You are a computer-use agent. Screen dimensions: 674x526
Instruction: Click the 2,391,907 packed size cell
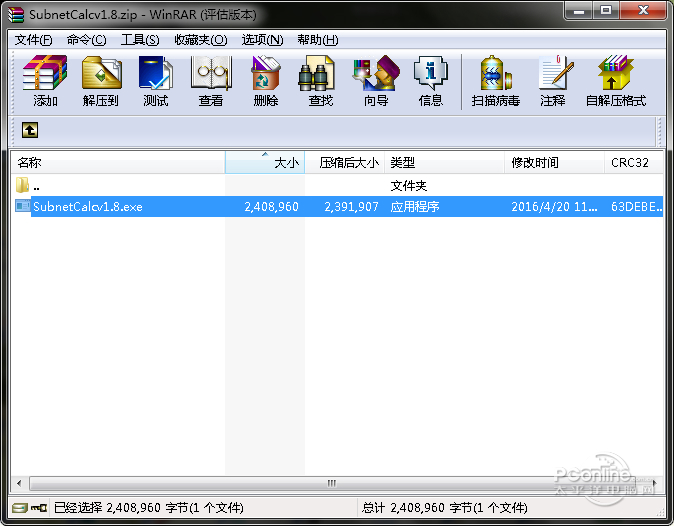point(351,207)
